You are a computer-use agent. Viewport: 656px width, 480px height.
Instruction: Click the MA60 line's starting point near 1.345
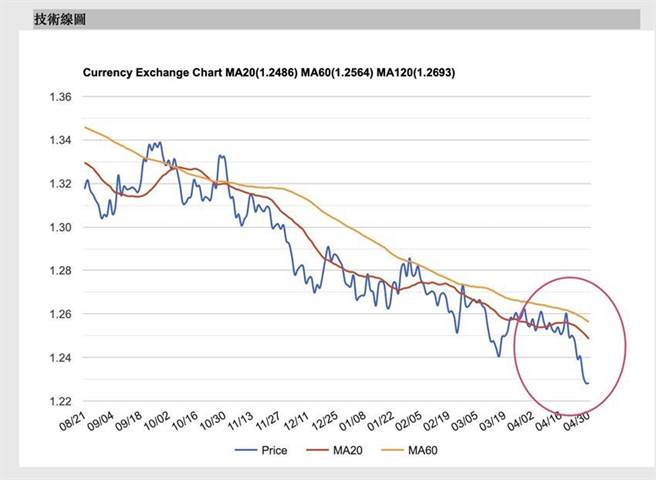[x=86, y=127]
